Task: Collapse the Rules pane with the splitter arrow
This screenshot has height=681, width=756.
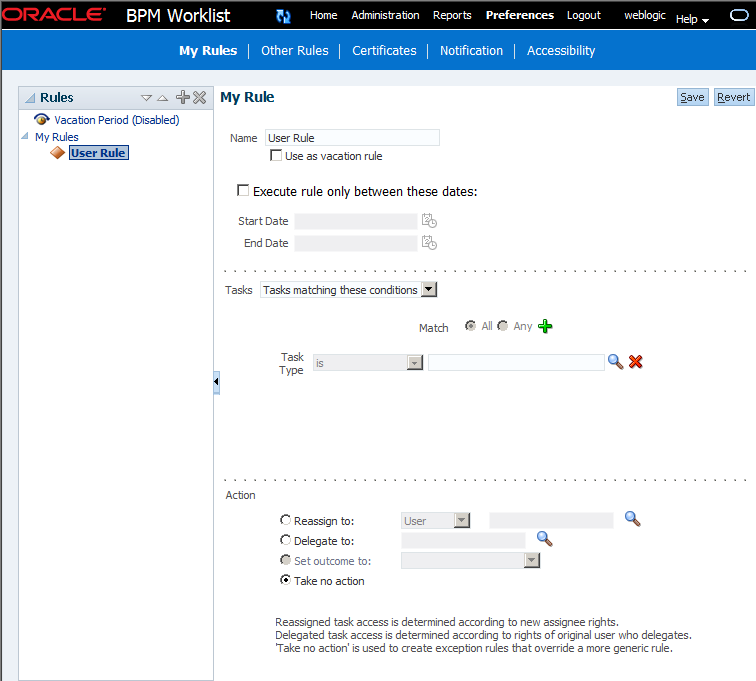Action: pos(216,382)
